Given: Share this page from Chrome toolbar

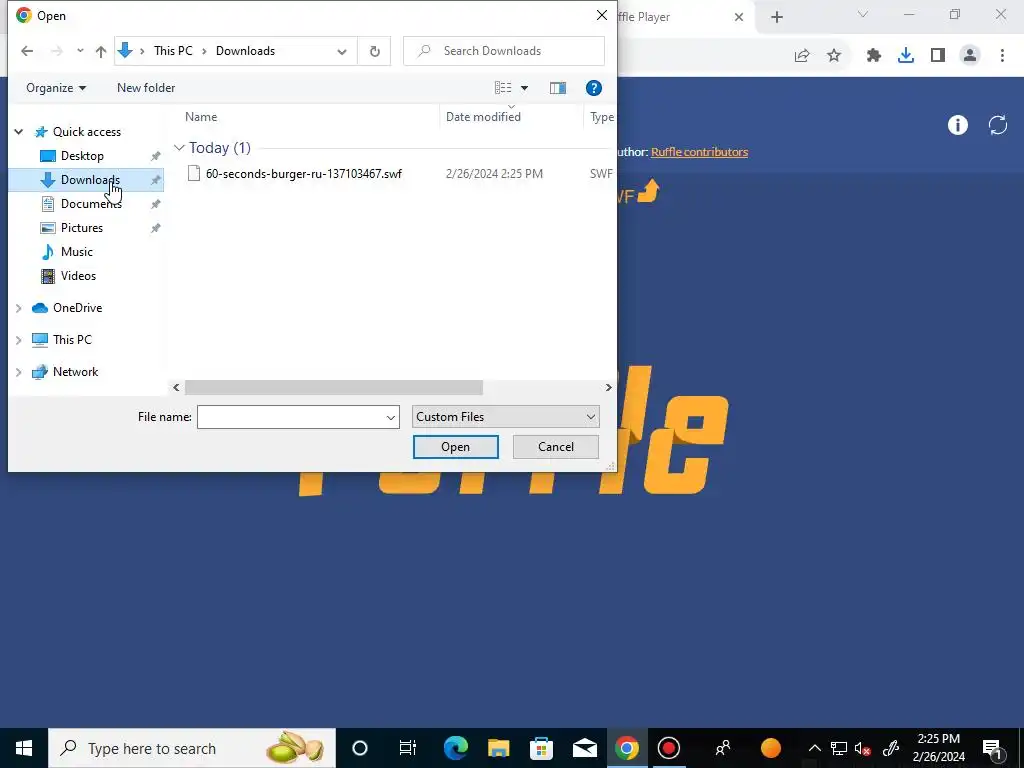Looking at the screenshot, I should [802, 56].
